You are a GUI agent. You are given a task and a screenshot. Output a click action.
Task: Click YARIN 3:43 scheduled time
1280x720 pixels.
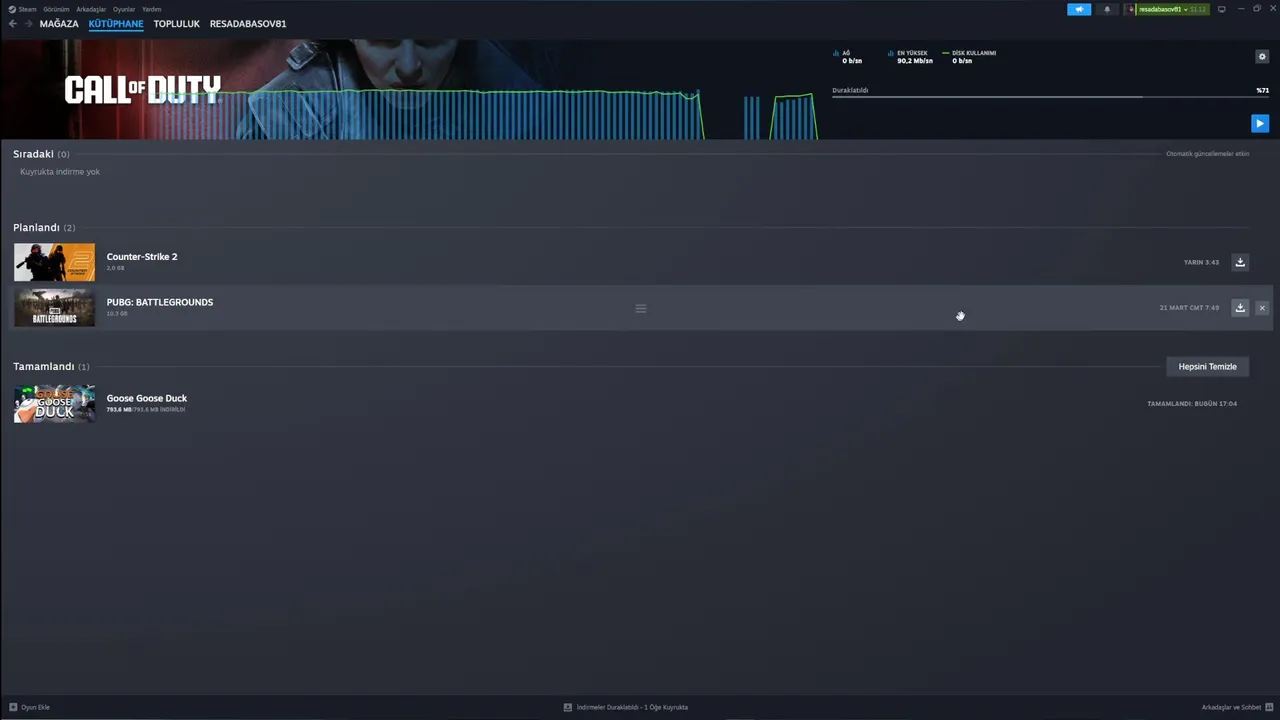1201,262
